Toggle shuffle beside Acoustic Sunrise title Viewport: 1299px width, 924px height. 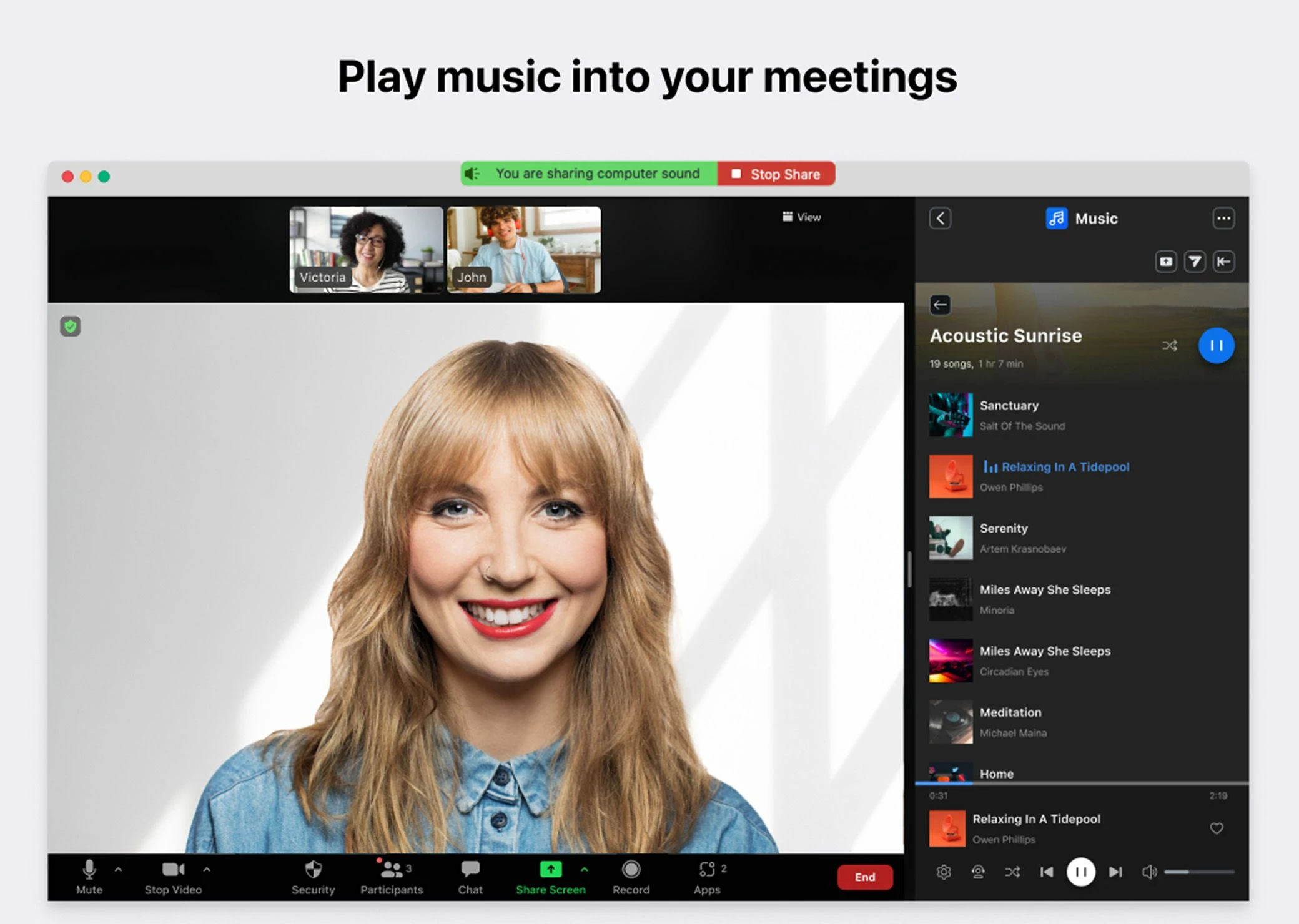(1169, 345)
